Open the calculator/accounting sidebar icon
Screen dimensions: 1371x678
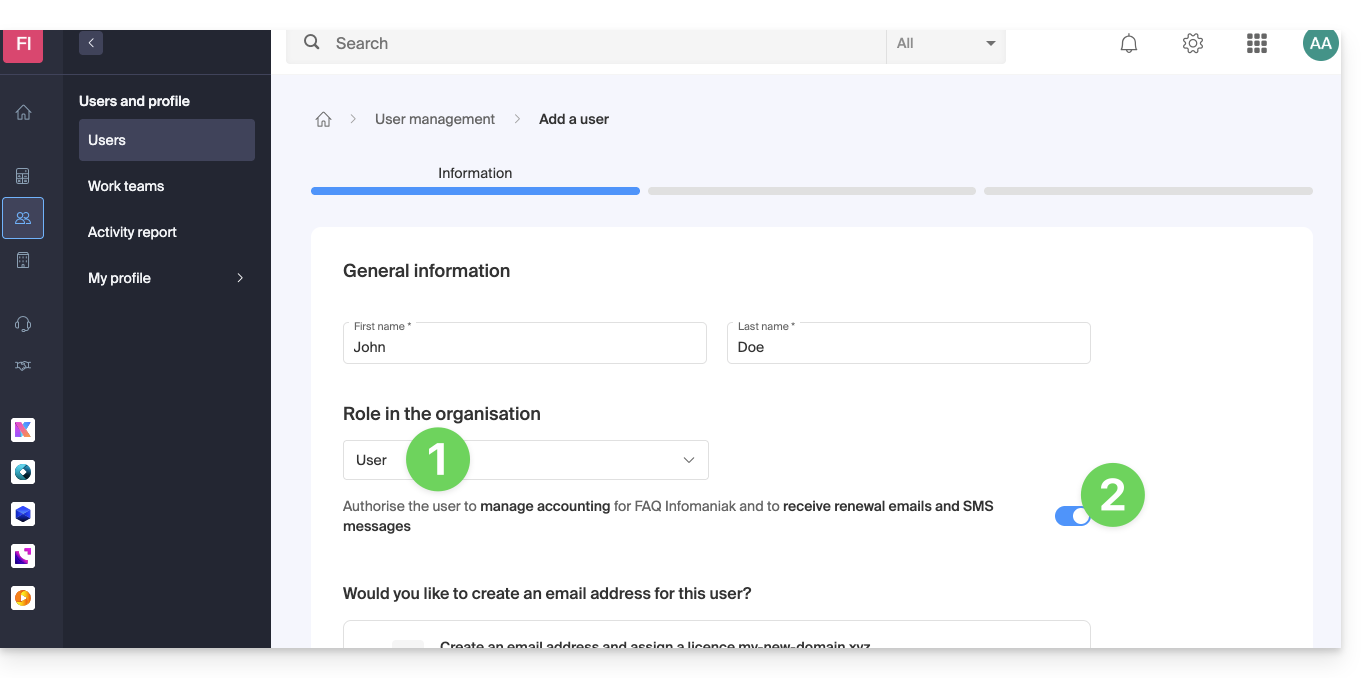pyautogui.click(x=23, y=176)
